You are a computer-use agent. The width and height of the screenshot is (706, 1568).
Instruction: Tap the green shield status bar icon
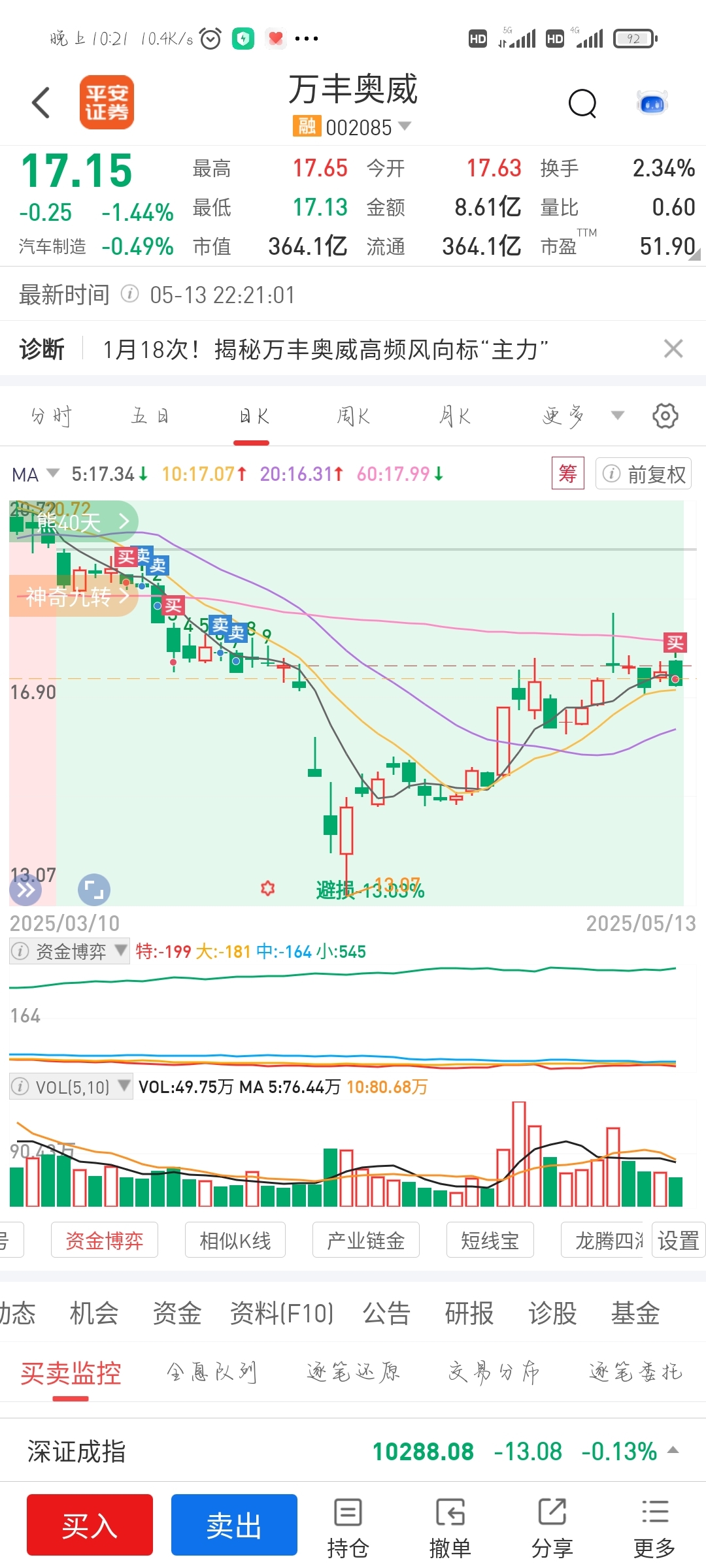point(243,39)
